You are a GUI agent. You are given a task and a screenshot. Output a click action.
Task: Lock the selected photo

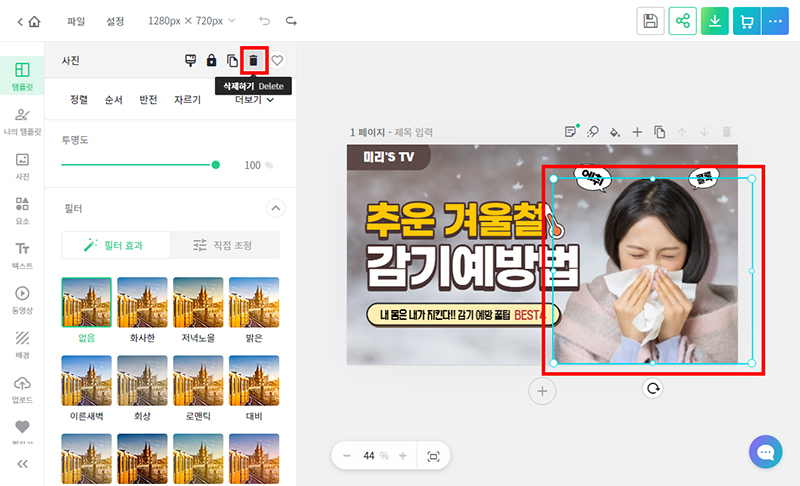tap(211, 60)
